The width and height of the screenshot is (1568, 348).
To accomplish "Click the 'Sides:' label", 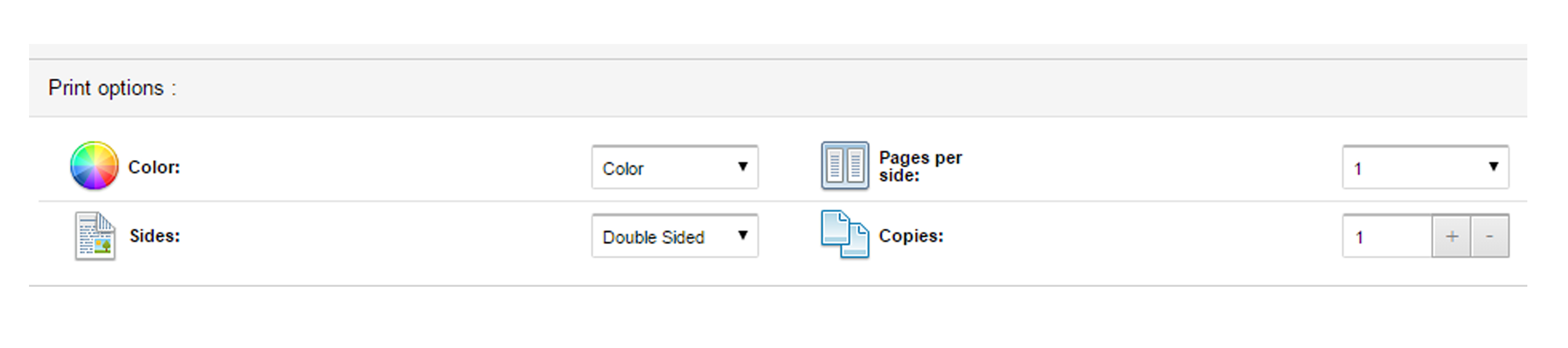I will 154,236.
